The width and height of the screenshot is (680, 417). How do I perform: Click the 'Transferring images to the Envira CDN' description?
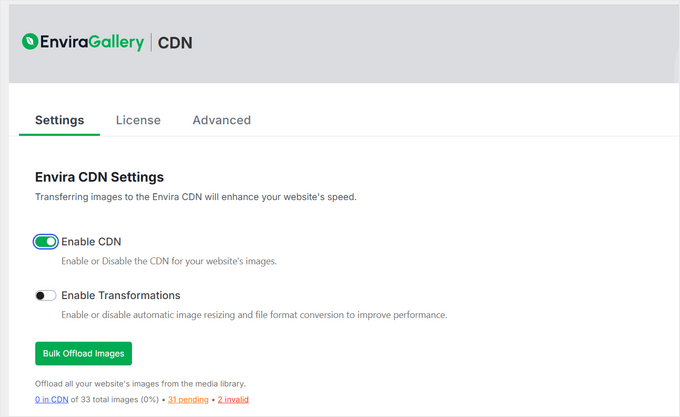[195, 197]
